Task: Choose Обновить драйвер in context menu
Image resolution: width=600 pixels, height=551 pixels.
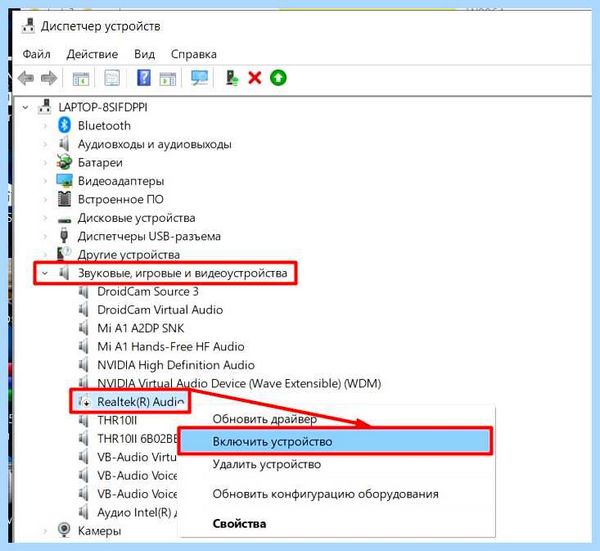Action: point(264,419)
